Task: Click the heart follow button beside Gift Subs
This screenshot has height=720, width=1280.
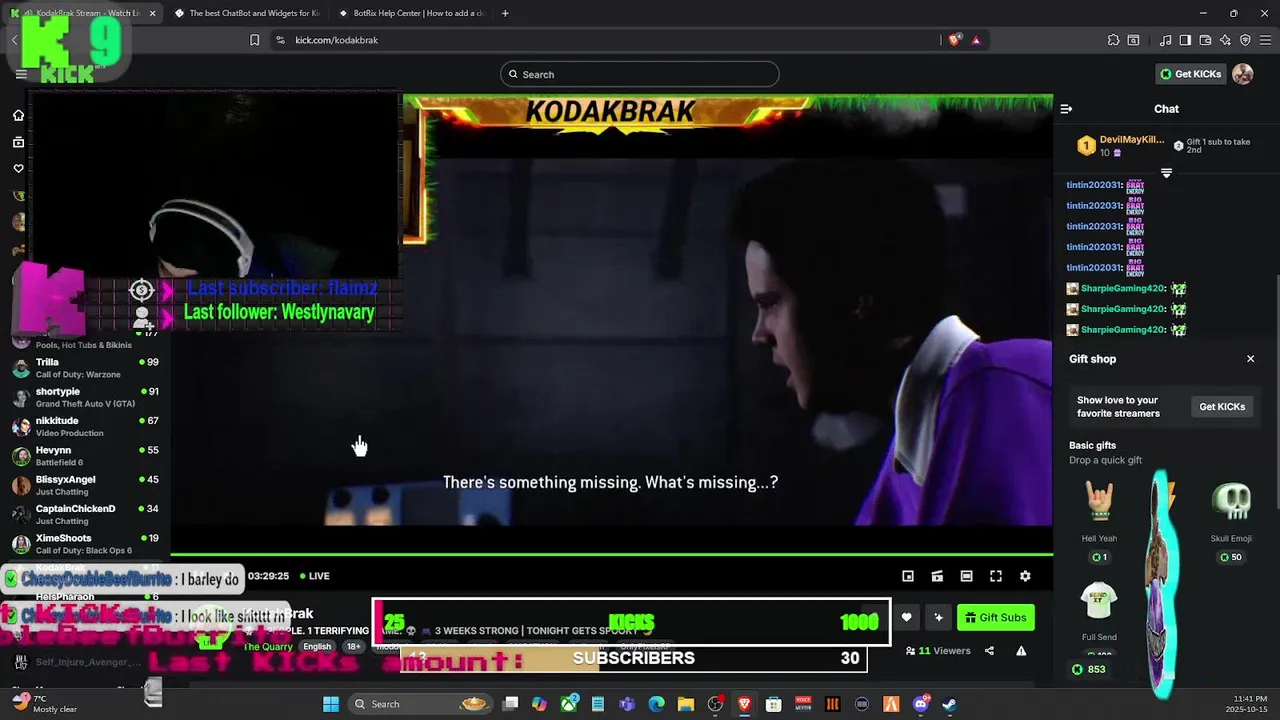Action: [906, 618]
